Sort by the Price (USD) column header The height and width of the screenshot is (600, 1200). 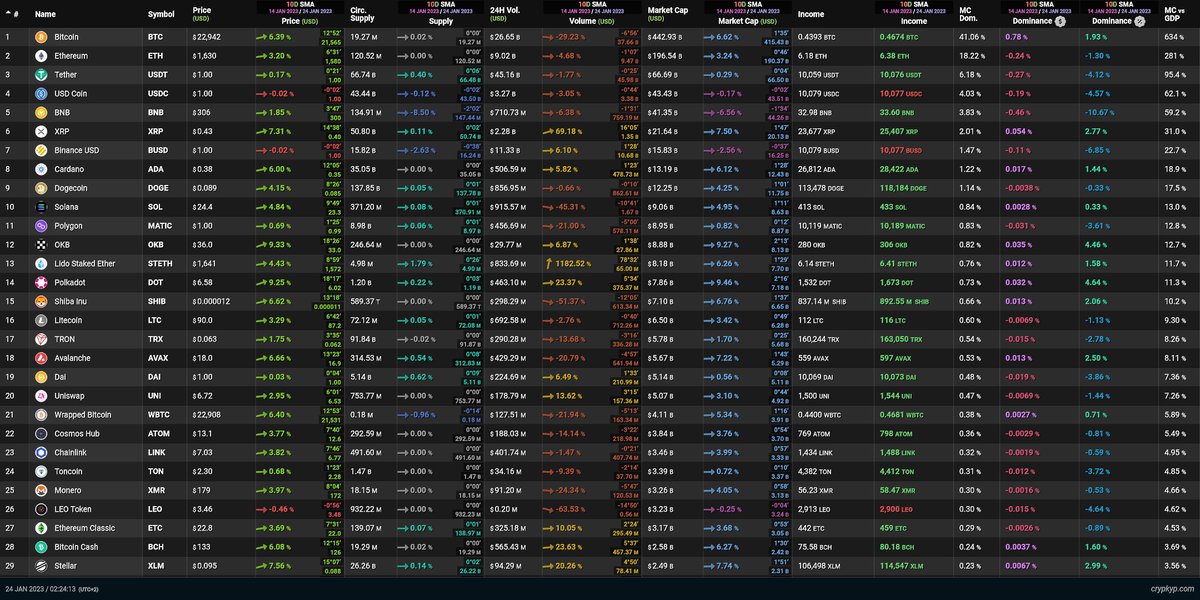201,14
